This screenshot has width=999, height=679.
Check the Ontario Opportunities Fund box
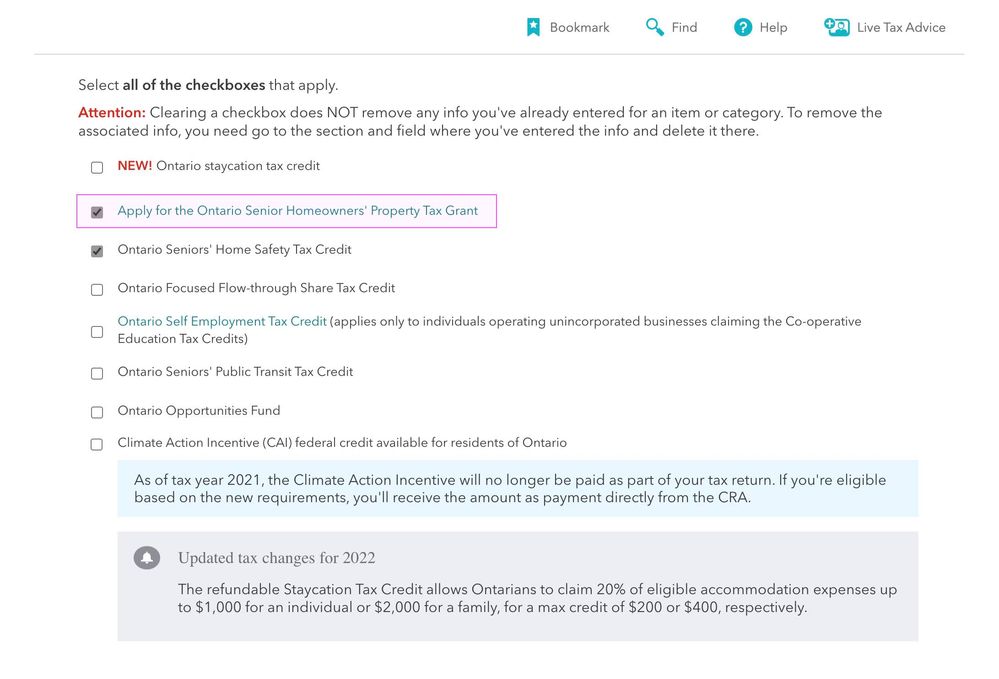97,412
